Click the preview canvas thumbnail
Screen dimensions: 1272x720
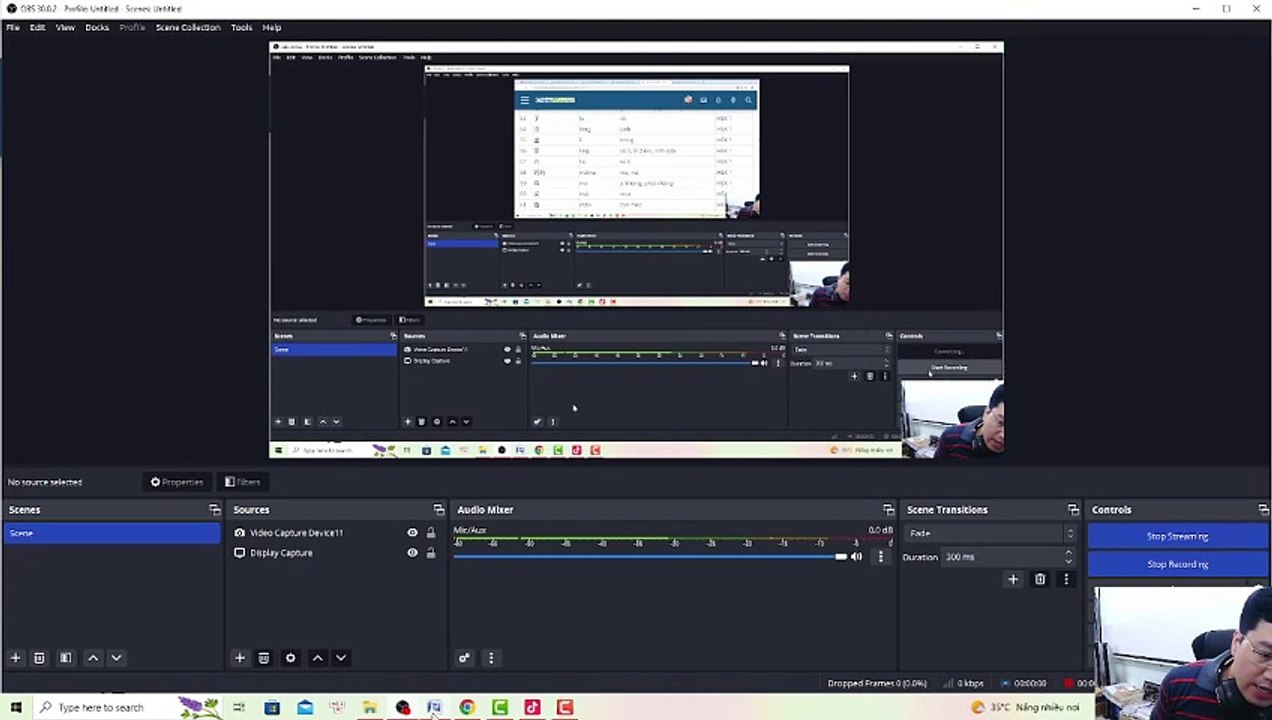(636, 251)
